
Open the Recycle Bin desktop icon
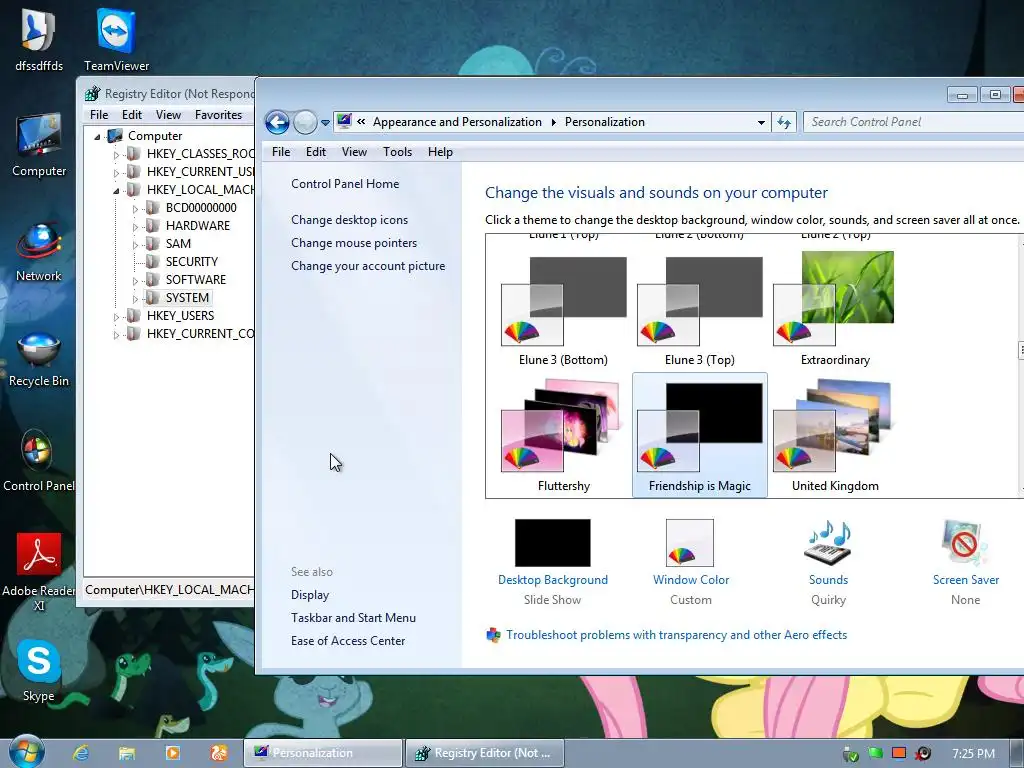[39, 358]
